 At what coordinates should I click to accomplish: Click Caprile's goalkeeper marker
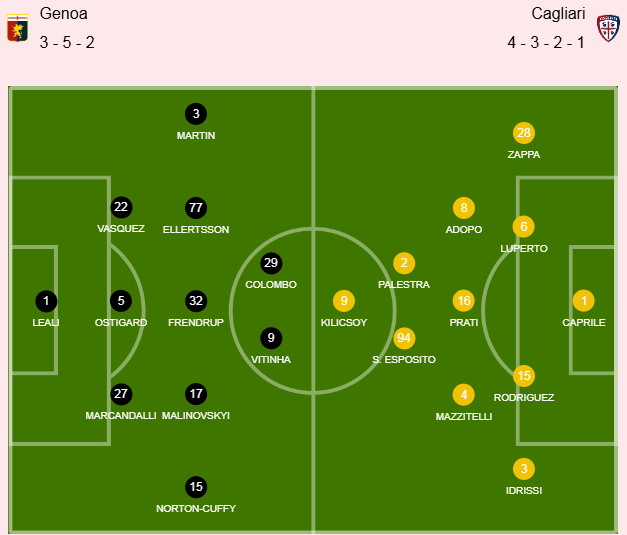(x=584, y=300)
